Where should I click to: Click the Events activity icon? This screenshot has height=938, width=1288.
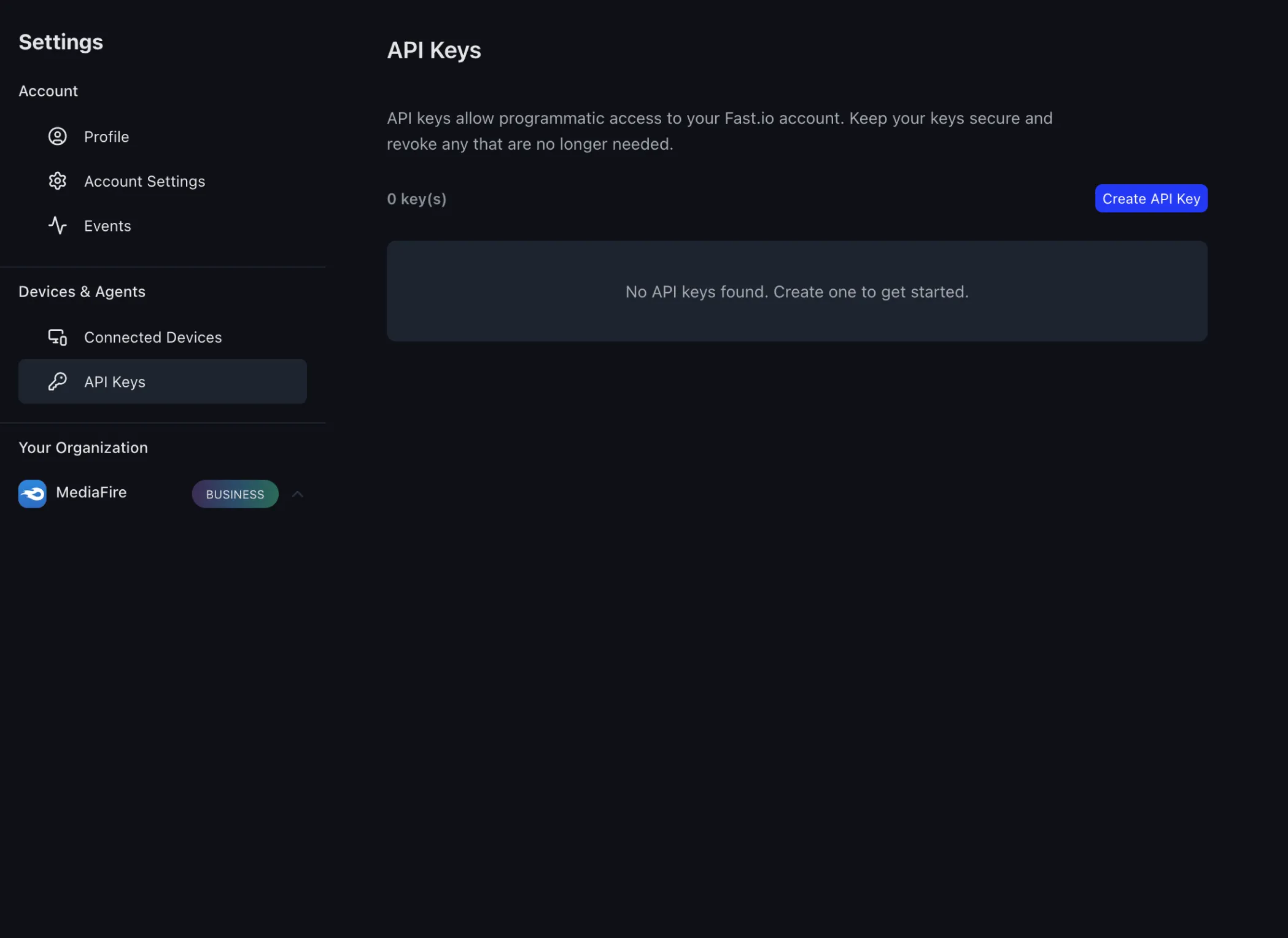[x=57, y=225]
